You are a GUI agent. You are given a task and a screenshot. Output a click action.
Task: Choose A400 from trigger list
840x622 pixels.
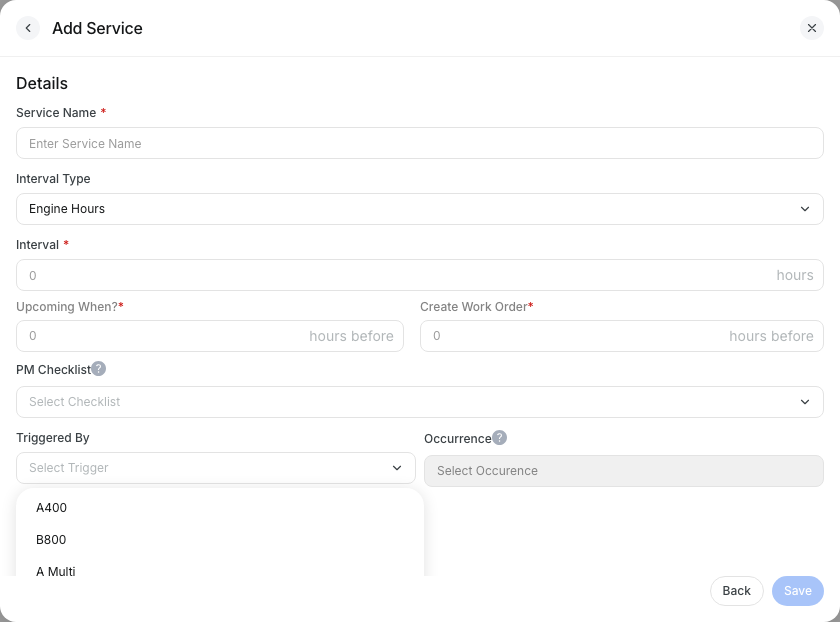click(220, 507)
